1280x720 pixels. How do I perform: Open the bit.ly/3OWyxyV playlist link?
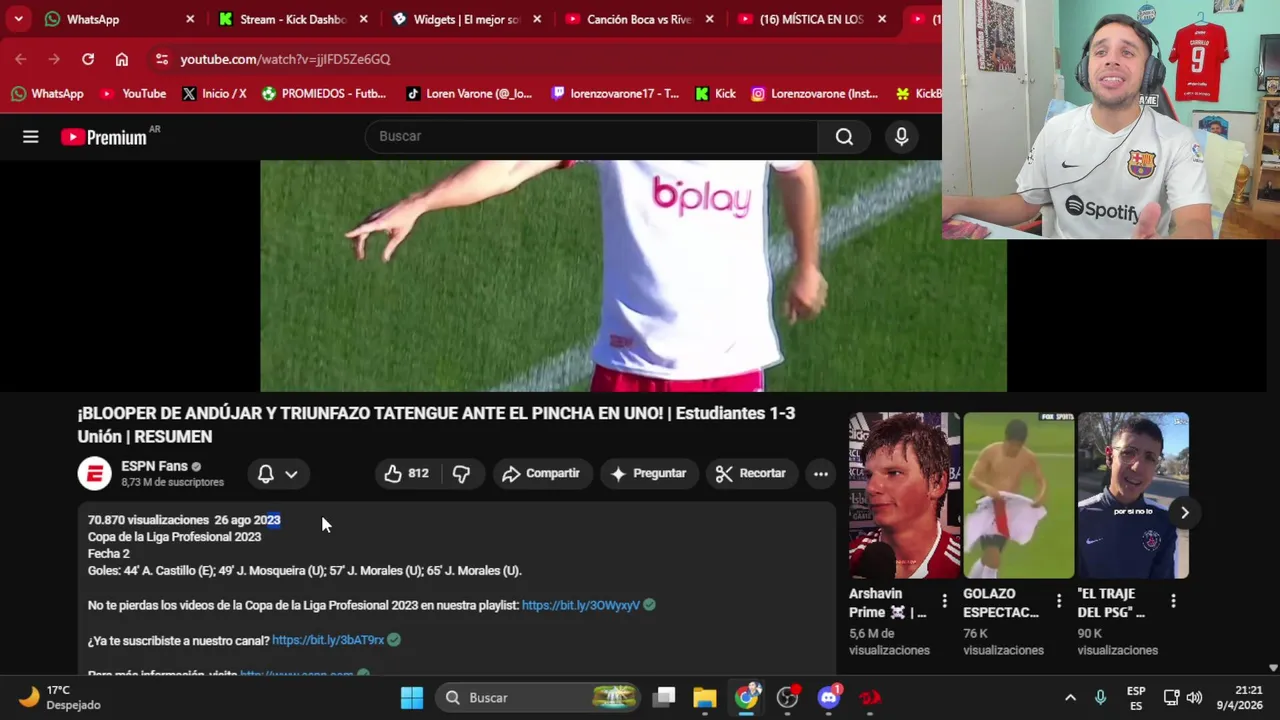tap(580, 605)
